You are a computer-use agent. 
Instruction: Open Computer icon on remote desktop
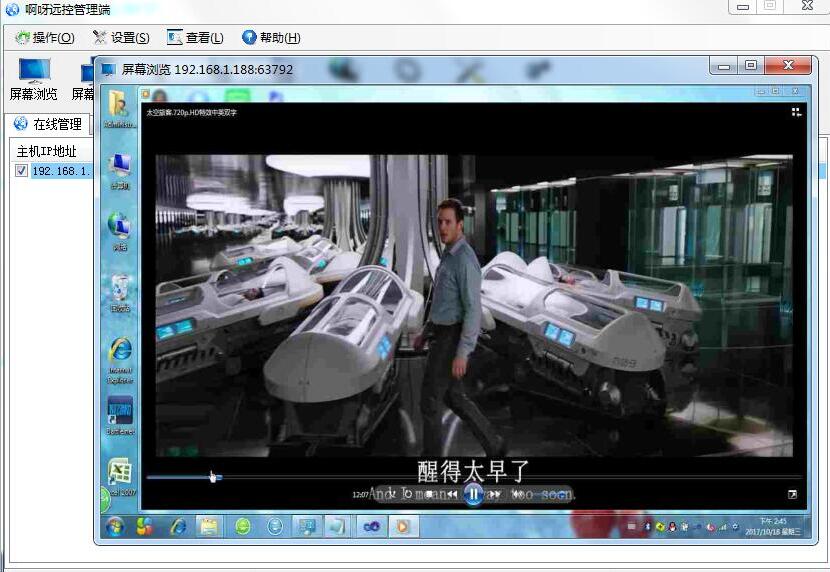pyautogui.click(x=120, y=171)
